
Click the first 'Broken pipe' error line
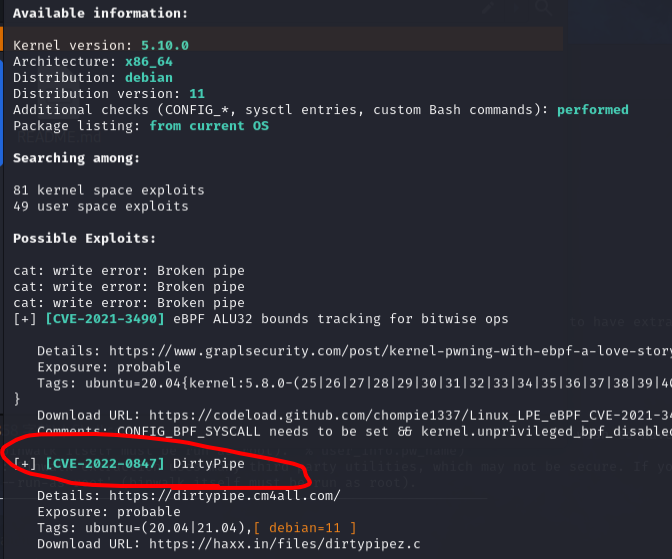[x=129, y=271]
